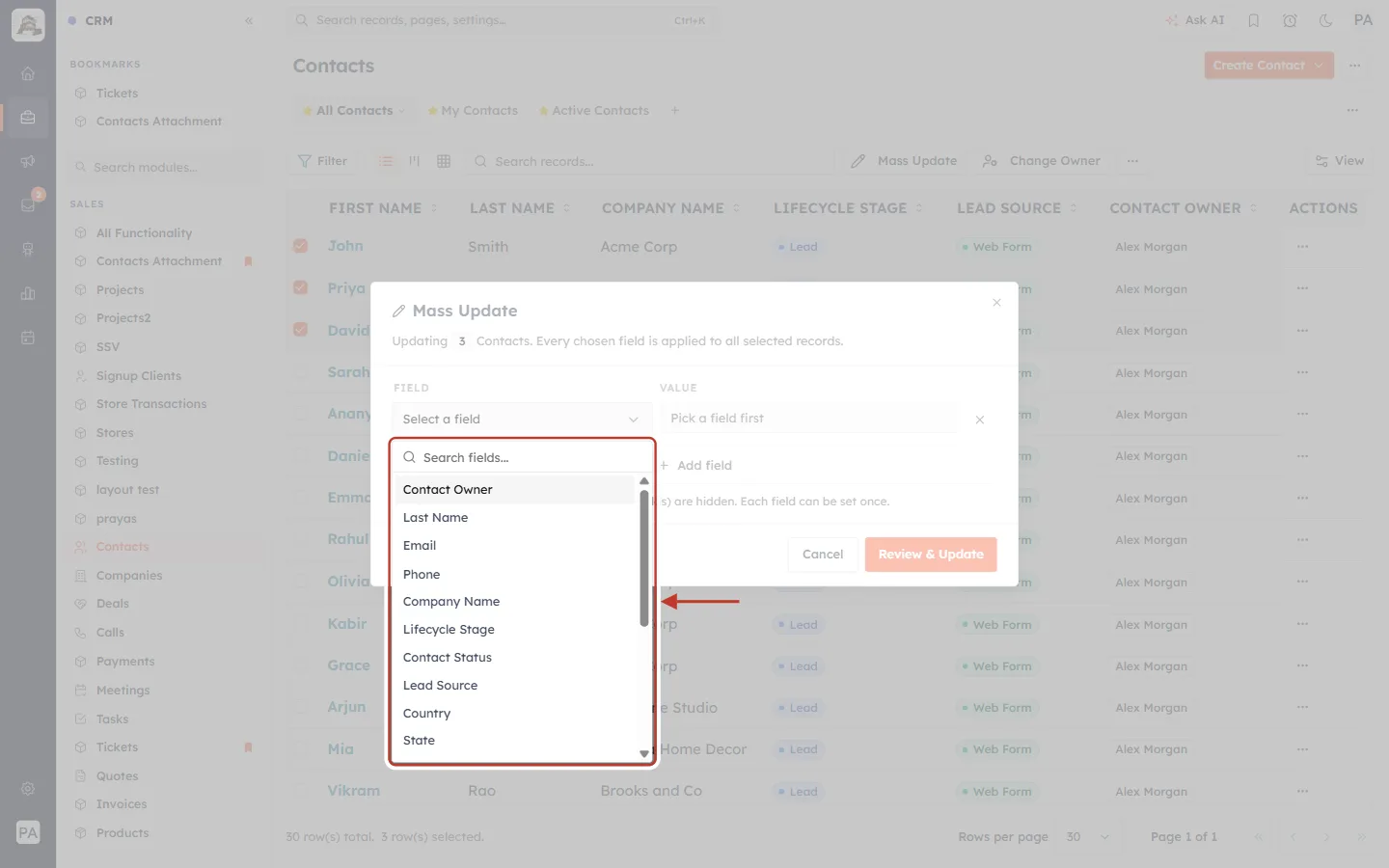Remove the field row with its X icon
The width and height of the screenshot is (1389, 868).
pos(980,420)
